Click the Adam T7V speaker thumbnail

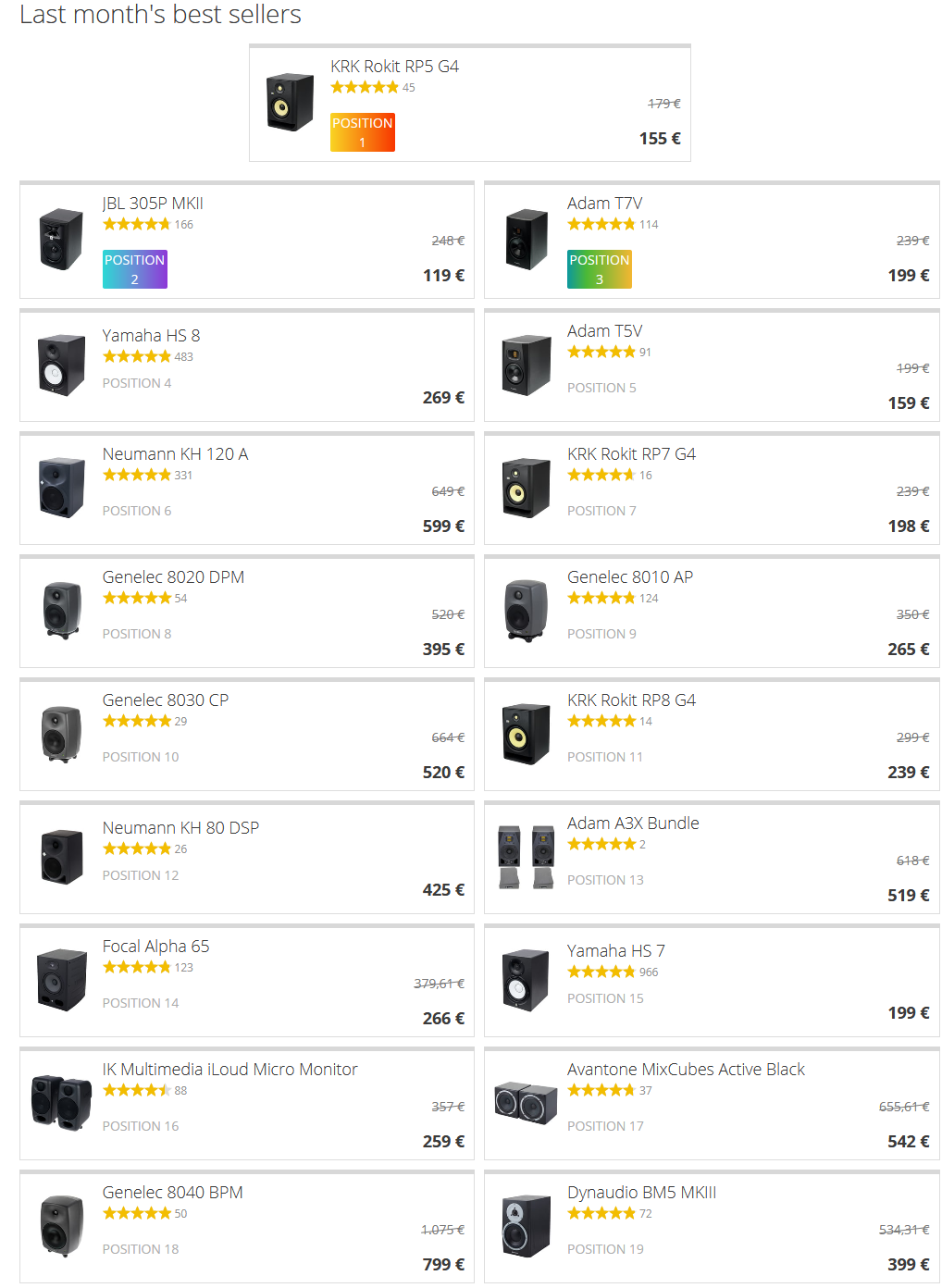coord(527,239)
